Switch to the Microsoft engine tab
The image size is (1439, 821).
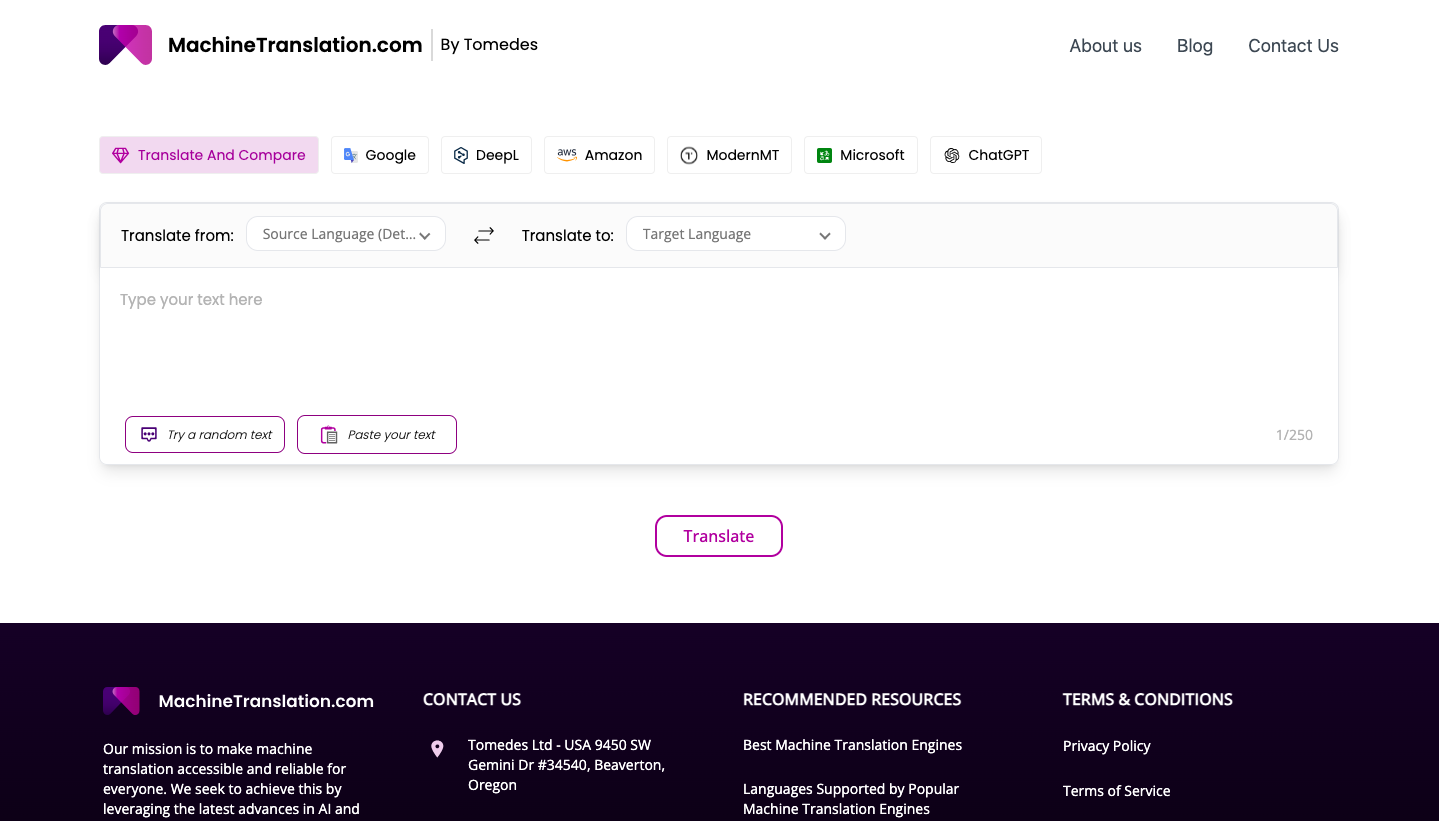861,155
